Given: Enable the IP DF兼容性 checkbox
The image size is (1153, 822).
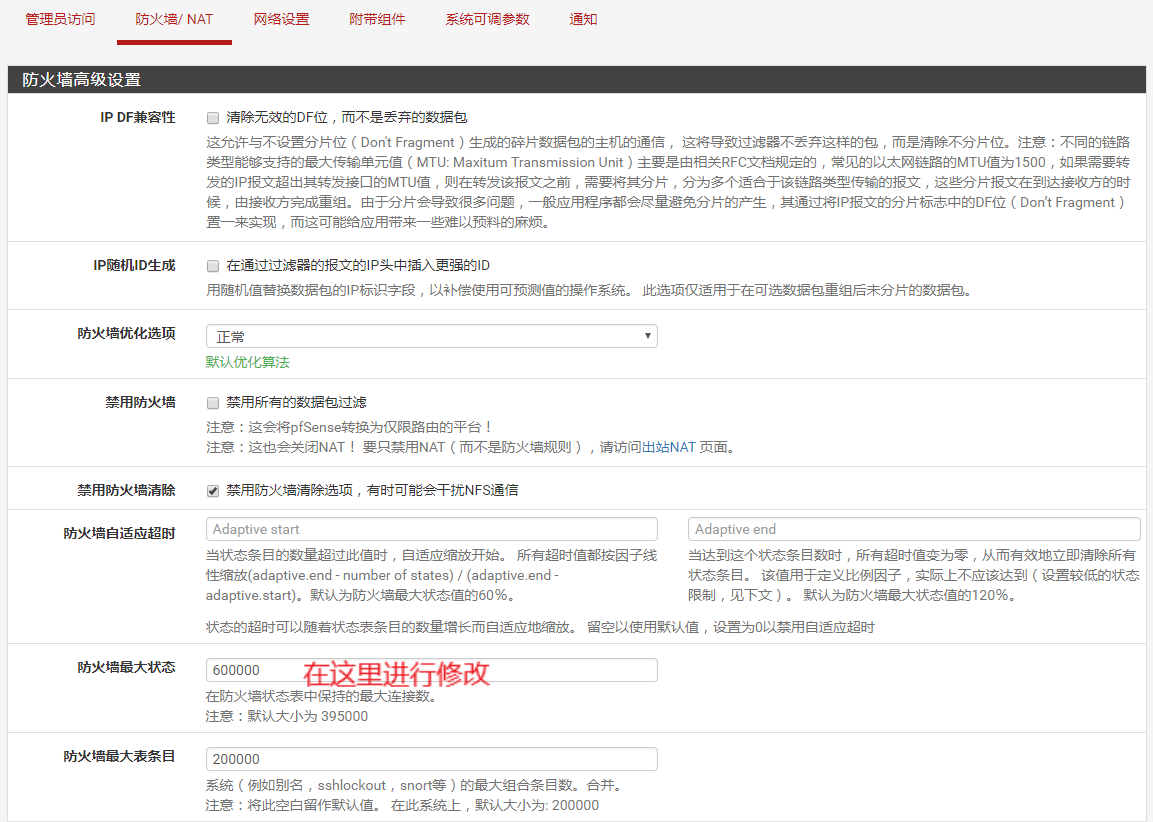Looking at the screenshot, I should click(x=213, y=118).
